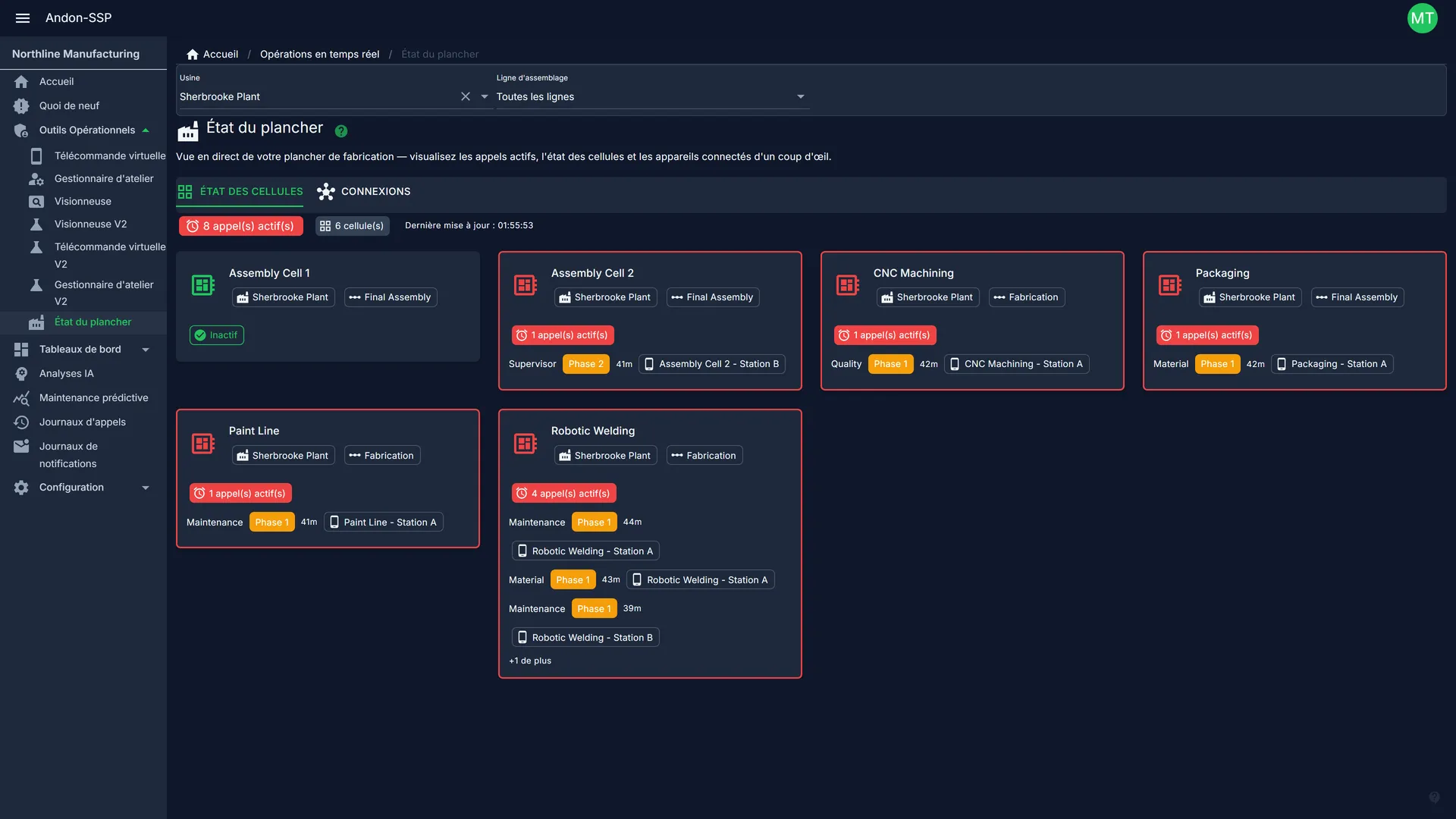Switch to the Connexions tab

364,192
